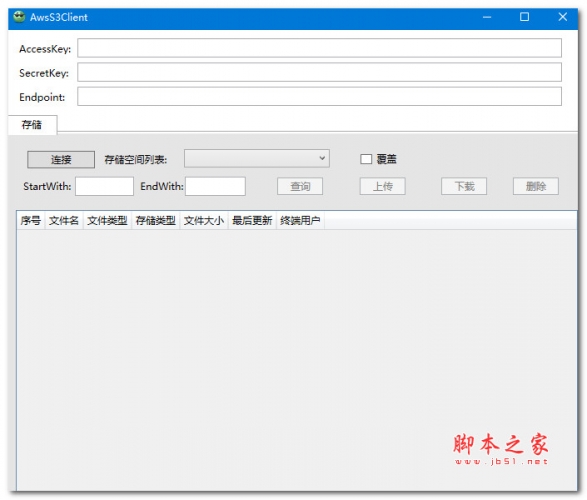Click inside the EndWith text box

pyautogui.click(x=215, y=186)
